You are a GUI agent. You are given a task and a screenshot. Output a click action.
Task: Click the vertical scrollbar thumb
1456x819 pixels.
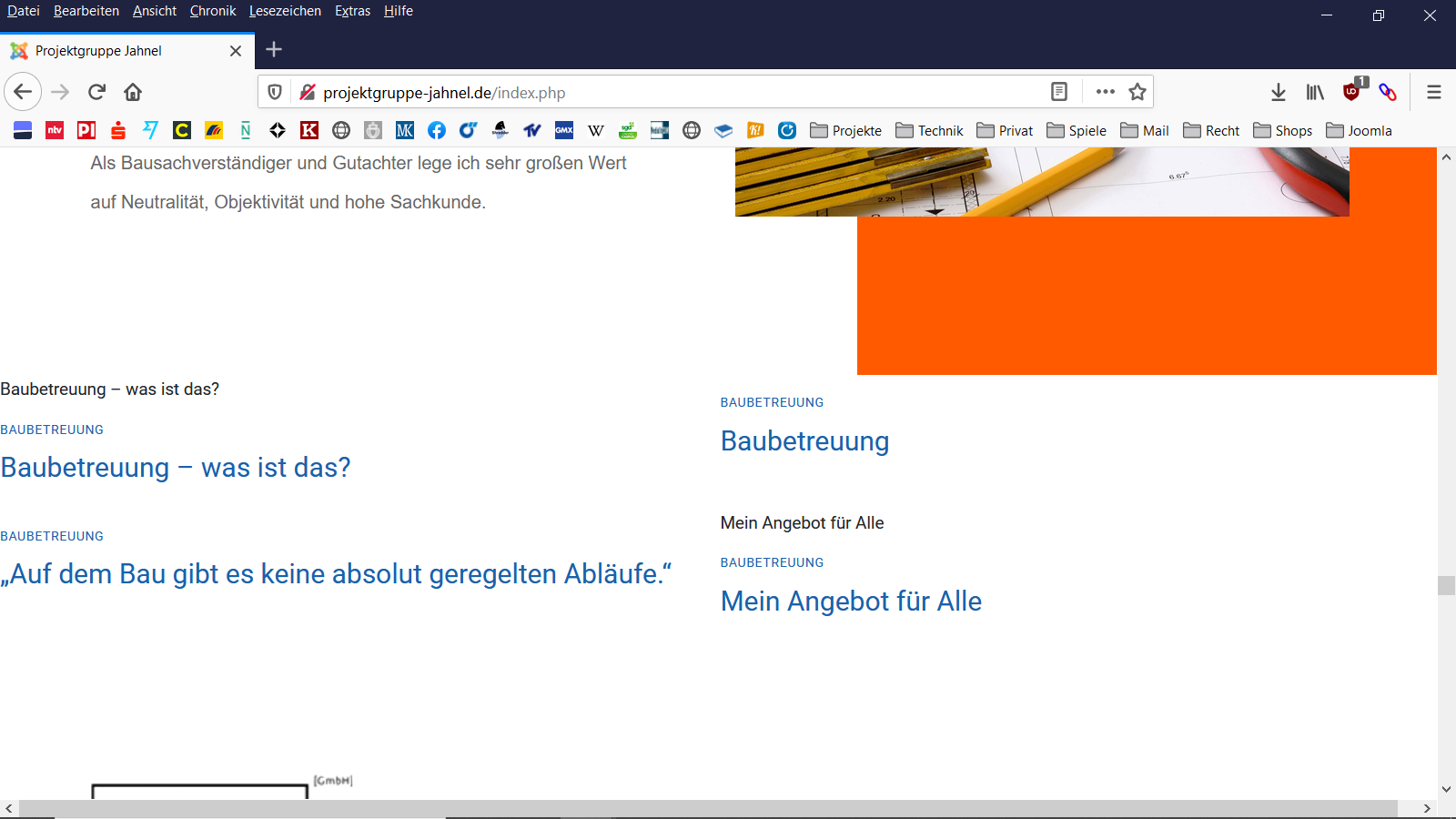[1446, 584]
